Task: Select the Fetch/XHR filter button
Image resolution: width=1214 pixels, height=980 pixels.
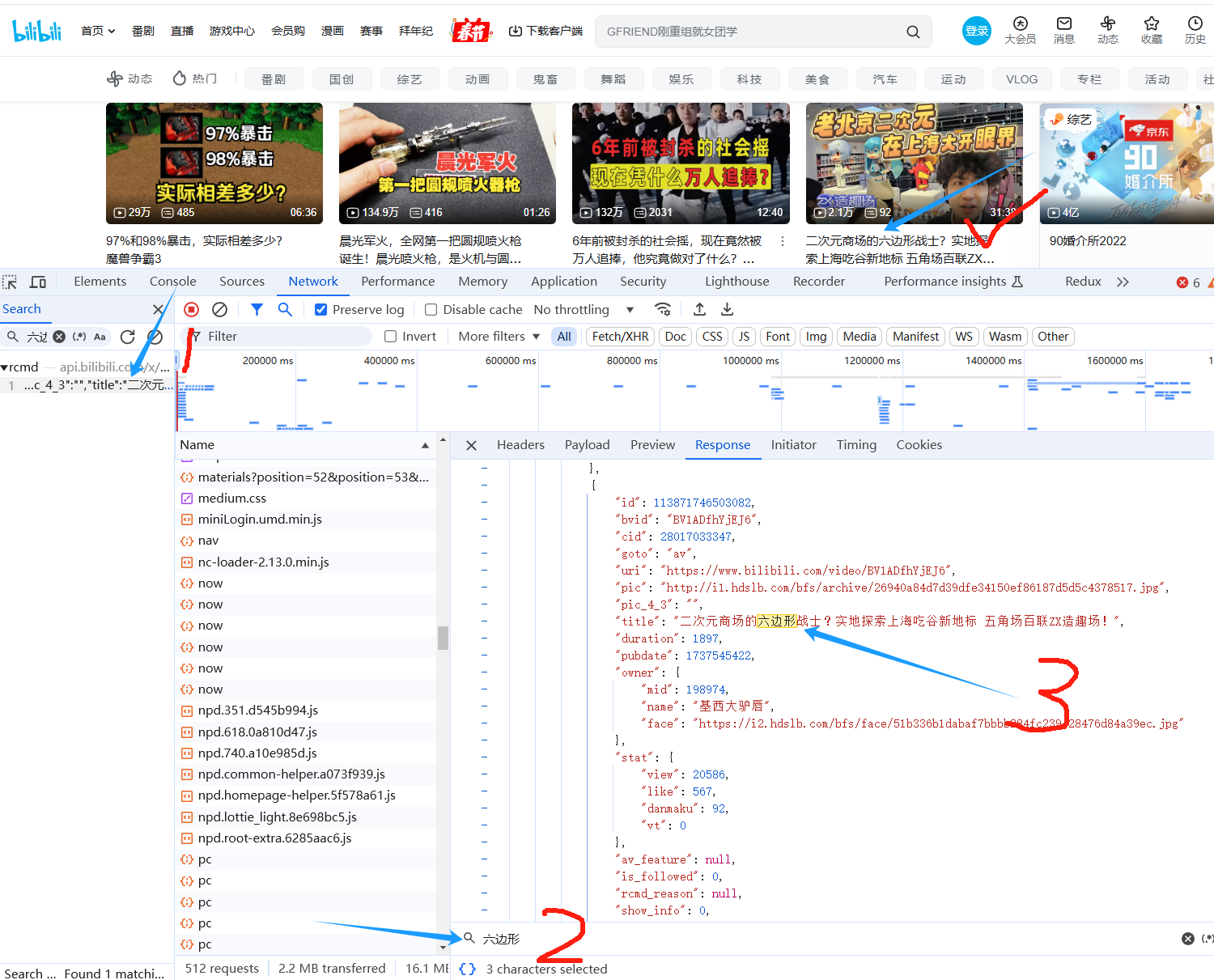Action: click(620, 337)
